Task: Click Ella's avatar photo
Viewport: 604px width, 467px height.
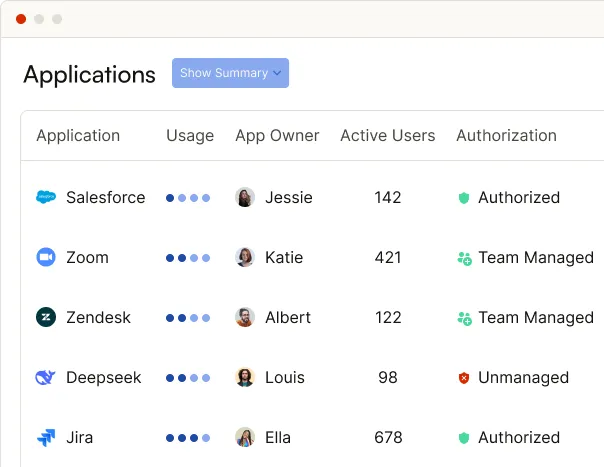Action: 245,437
